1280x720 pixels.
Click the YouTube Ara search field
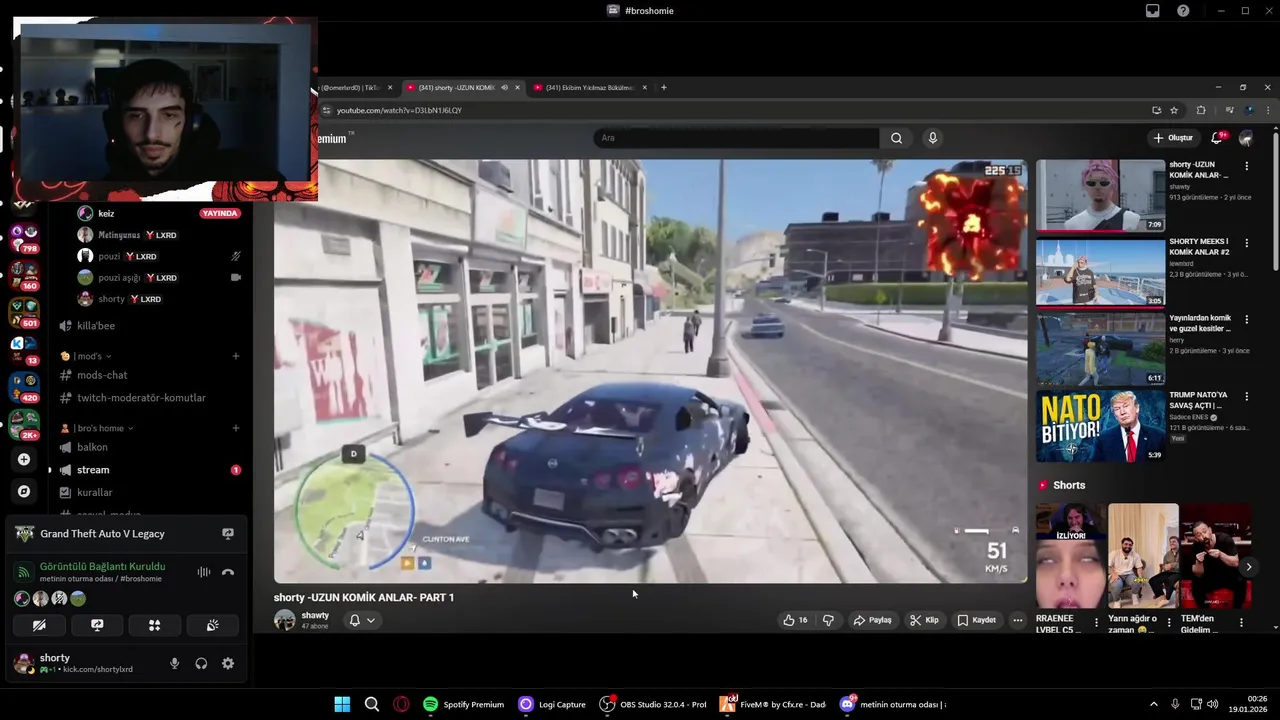pos(737,138)
